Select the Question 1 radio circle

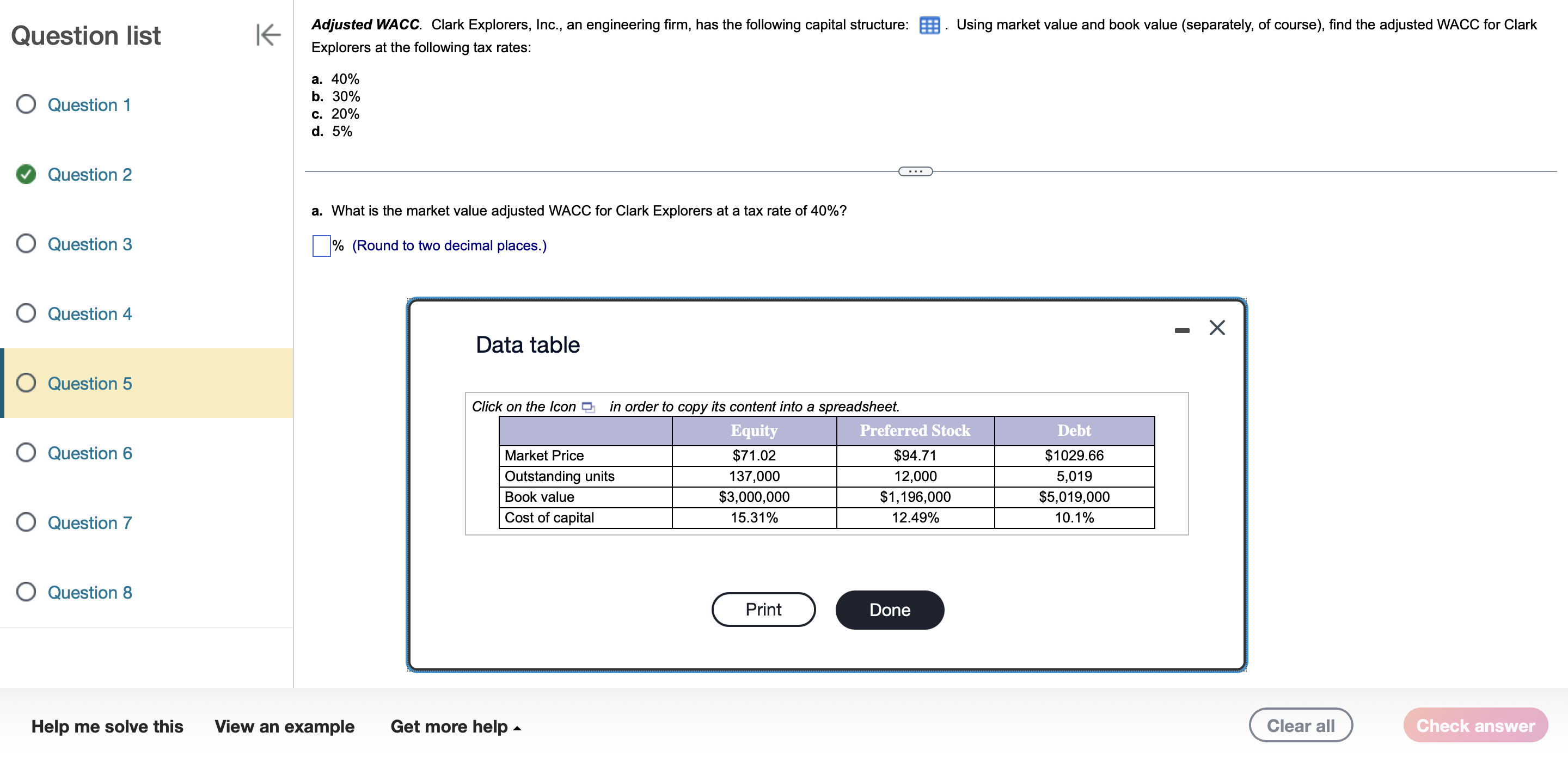26,104
